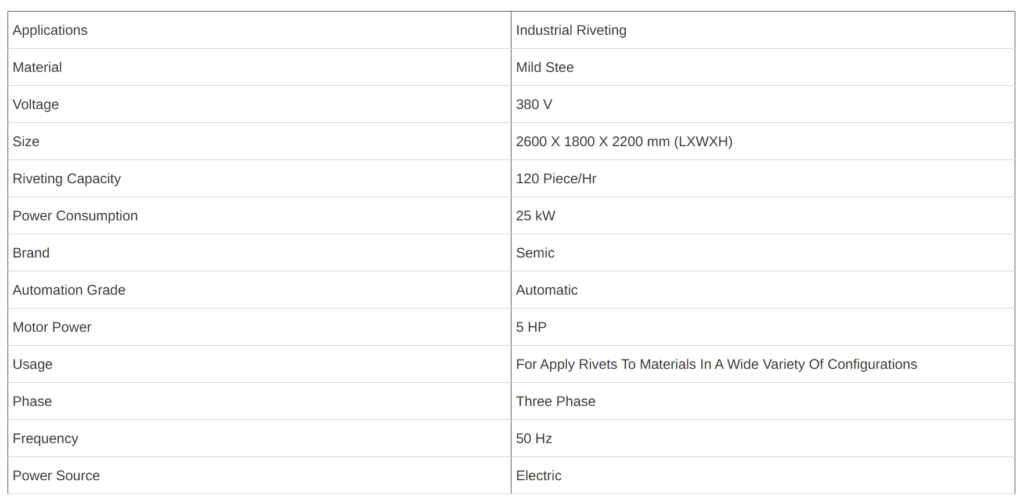Select the Industrial Riveting value
The image size is (1024, 504).
[571, 30]
